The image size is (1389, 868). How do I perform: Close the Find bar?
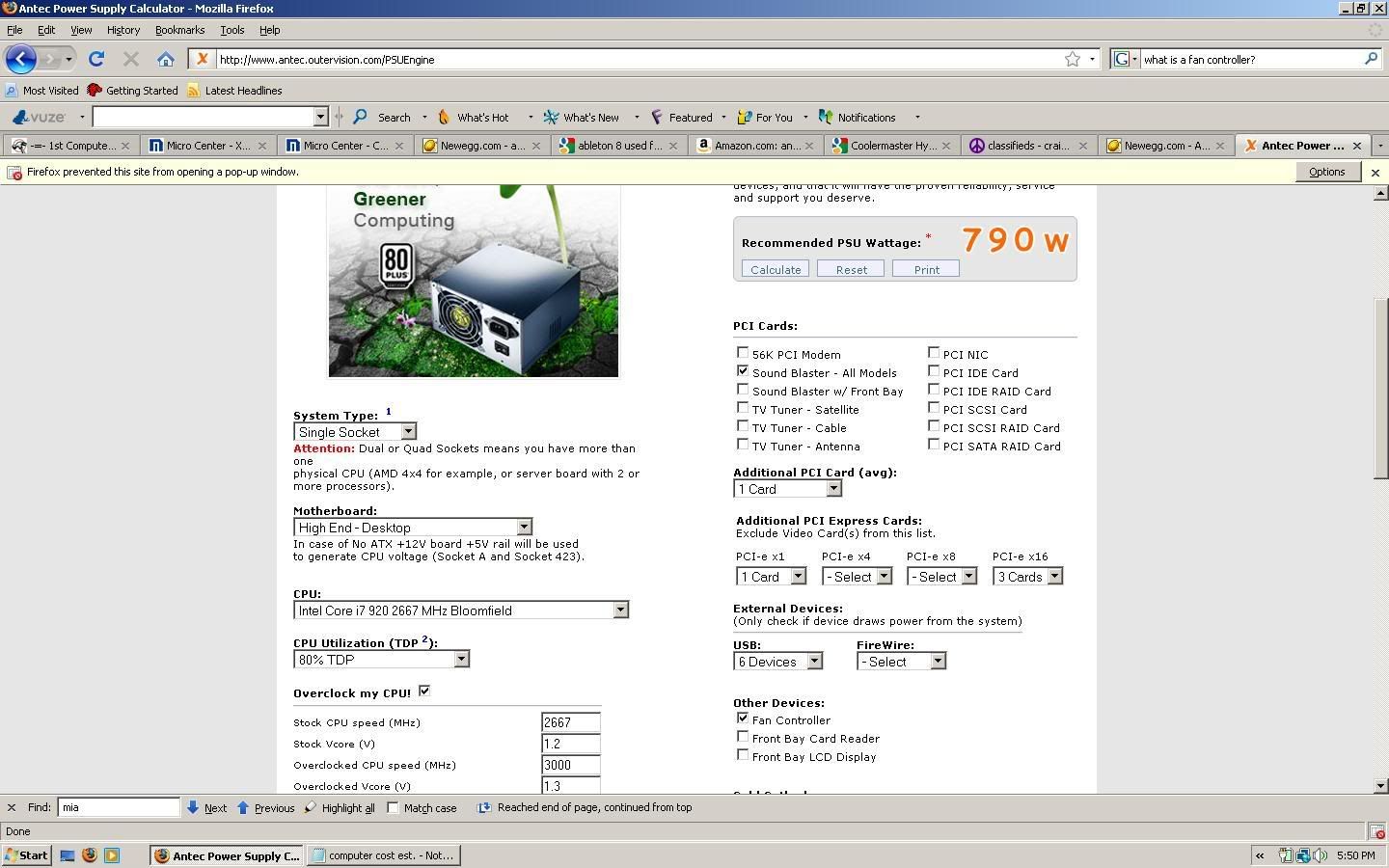point(11,807)
